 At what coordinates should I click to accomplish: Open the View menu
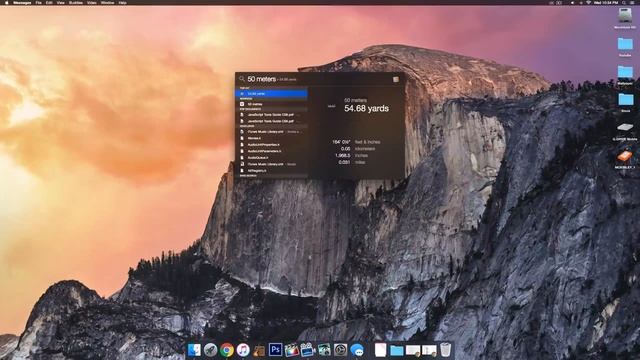tap(60, 2)
